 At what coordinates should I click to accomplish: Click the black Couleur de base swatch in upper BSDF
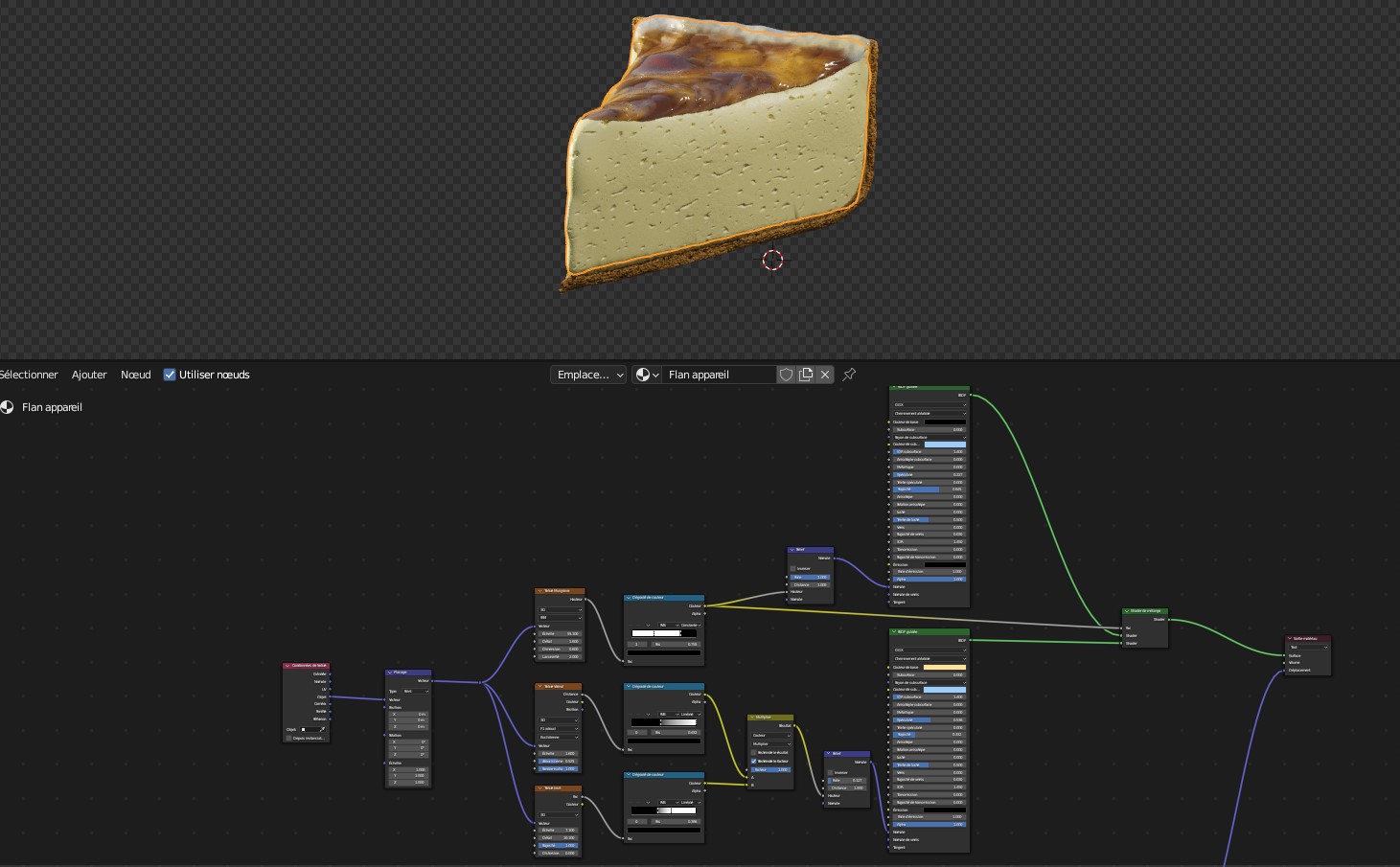945,422
